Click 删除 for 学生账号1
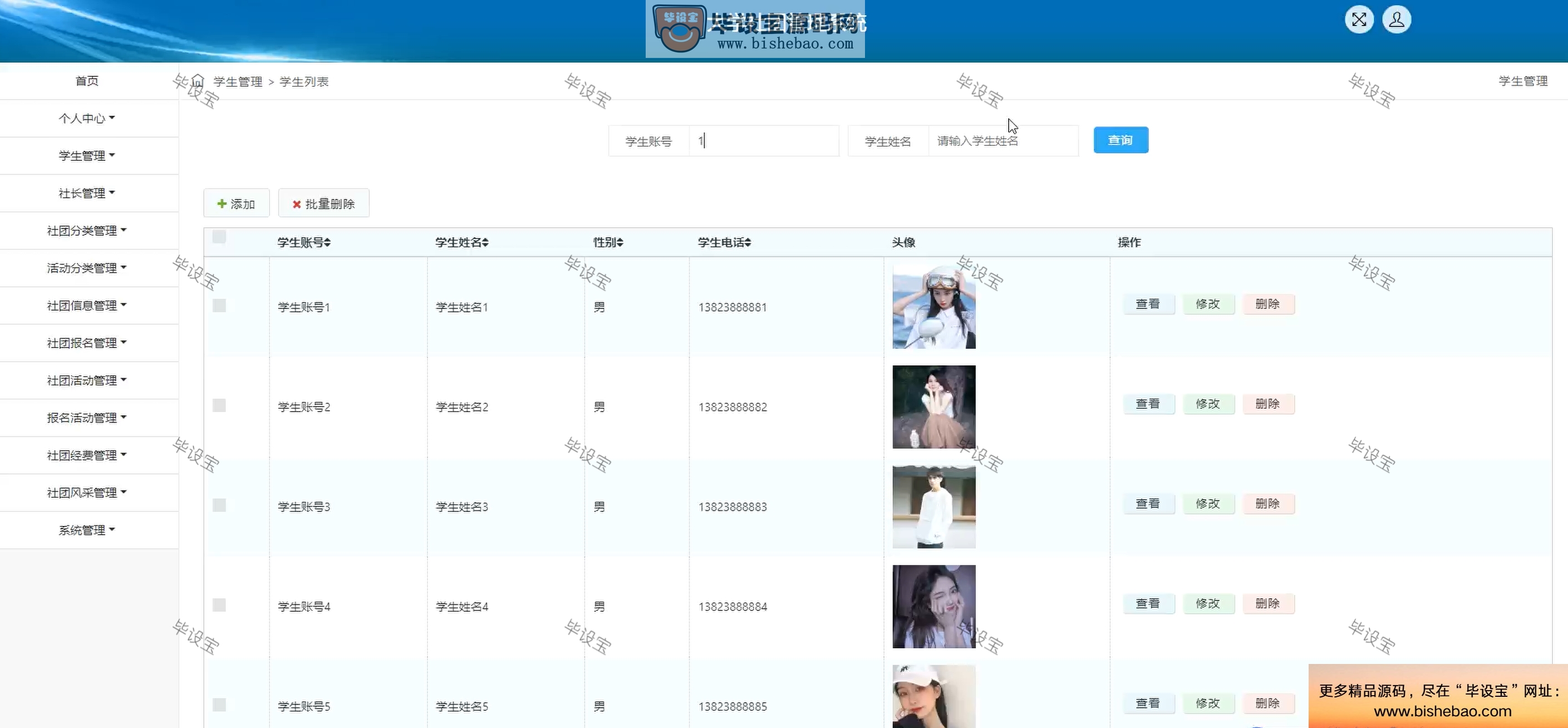Screen dimensions: 1568x728 (x=1268, y=304)
